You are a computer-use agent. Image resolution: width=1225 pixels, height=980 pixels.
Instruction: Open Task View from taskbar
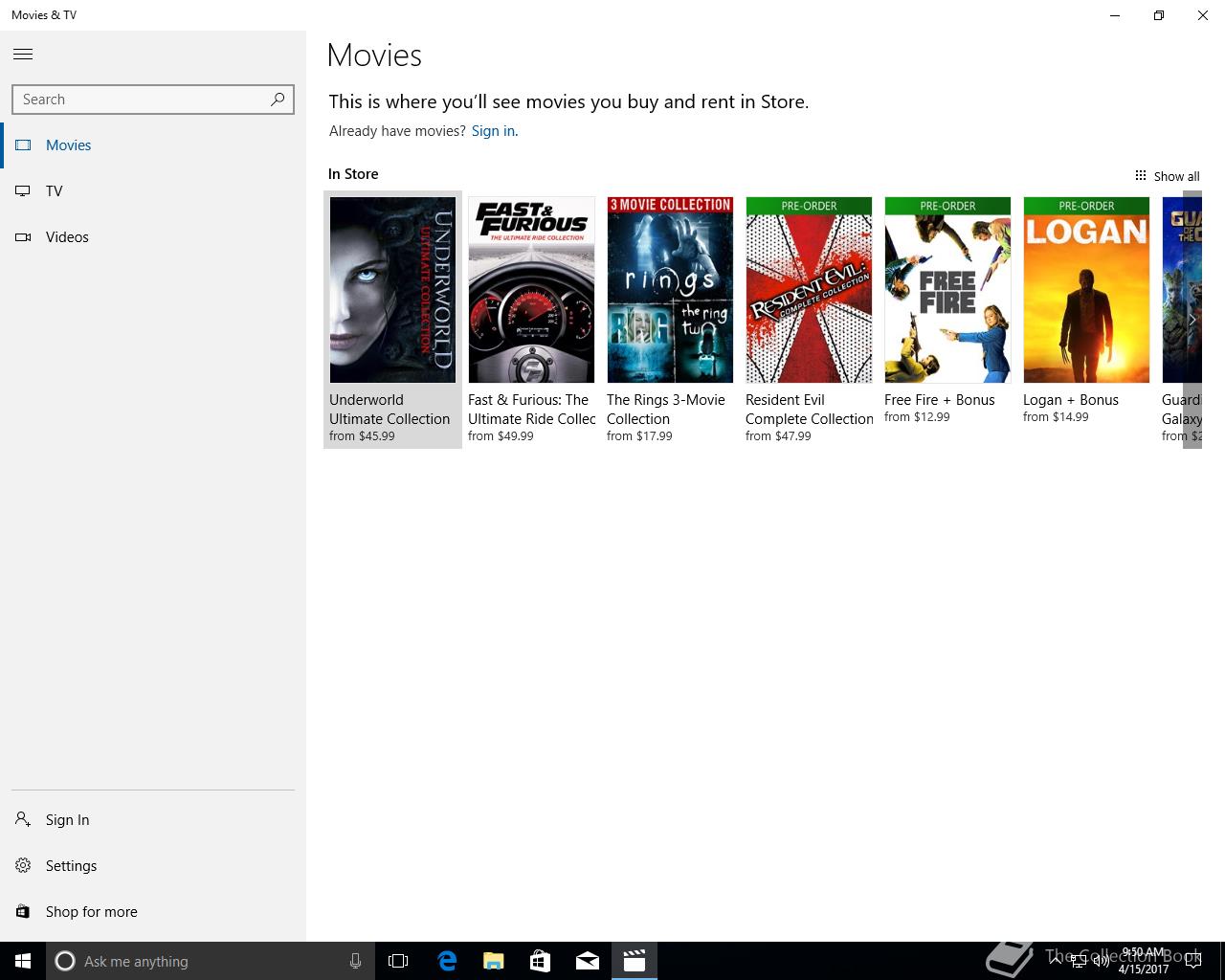coord(398,961)
